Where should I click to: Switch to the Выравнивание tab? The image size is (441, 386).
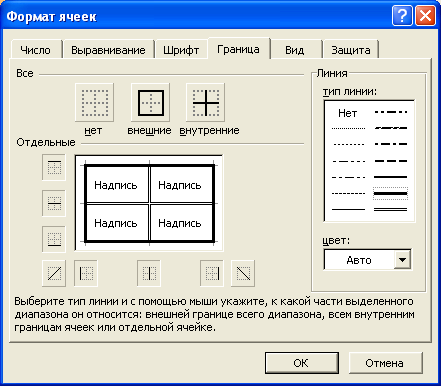(x=108, y=50)
